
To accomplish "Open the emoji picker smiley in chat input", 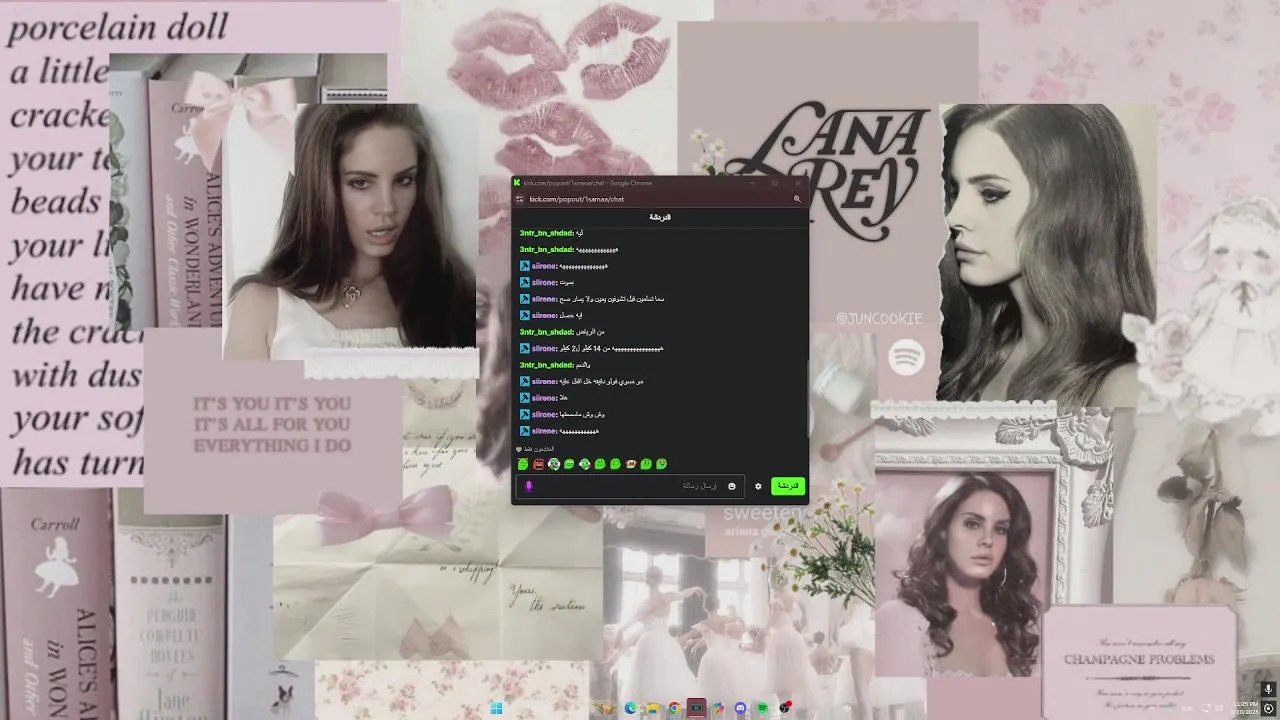I will coord(731,486).
